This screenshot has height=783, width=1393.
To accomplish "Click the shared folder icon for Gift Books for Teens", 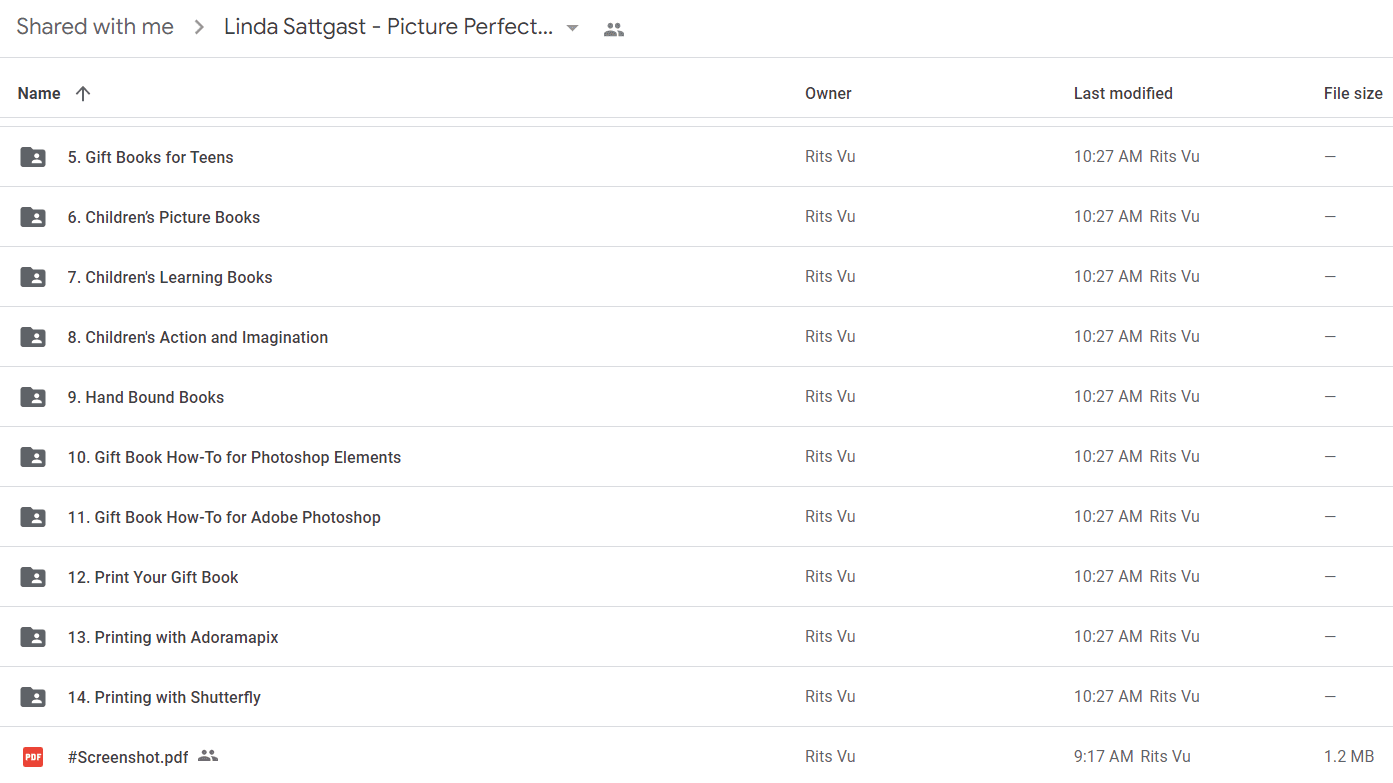I will [x=33, y=157].
